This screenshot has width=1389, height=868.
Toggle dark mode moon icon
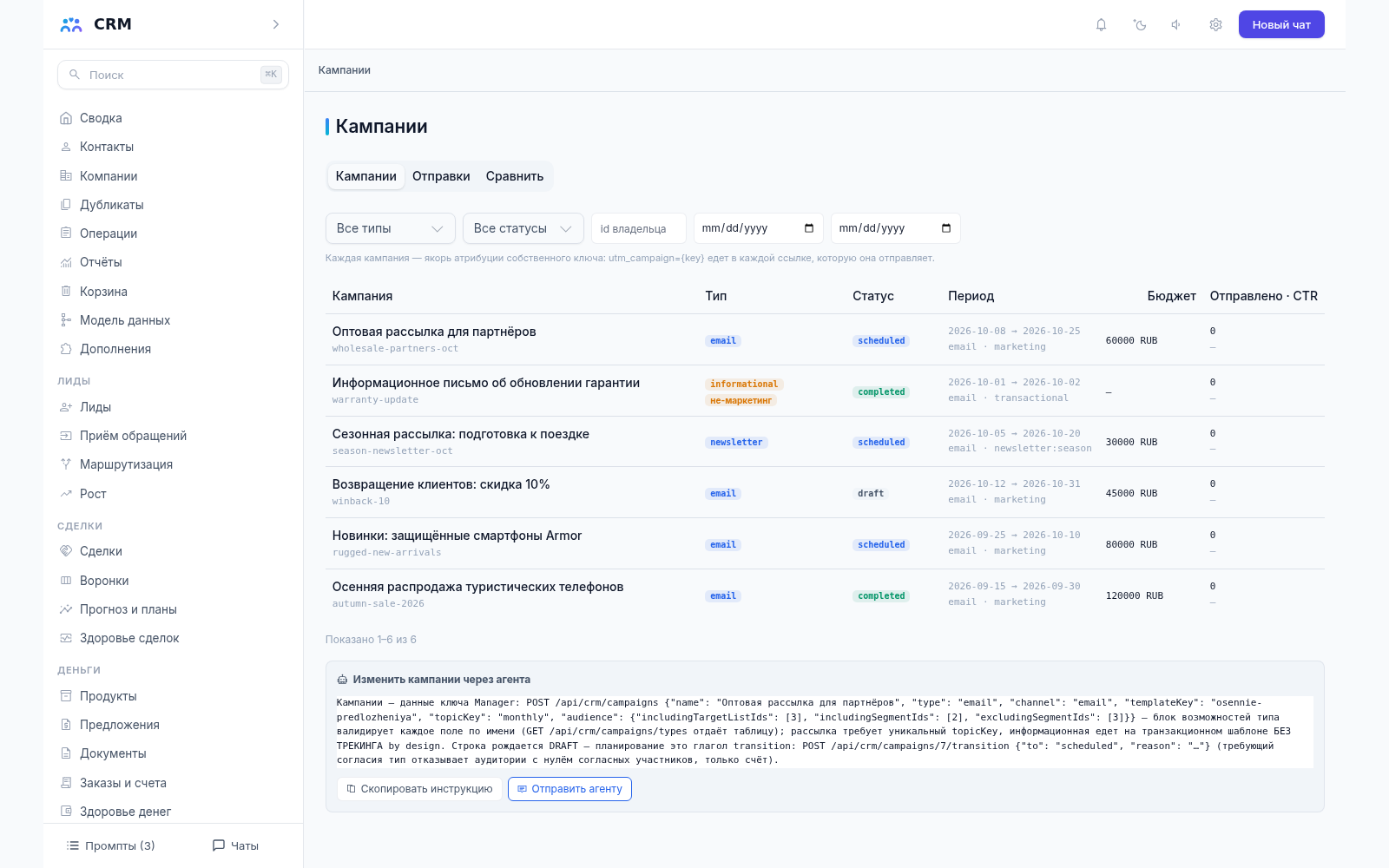point(1140,24)
